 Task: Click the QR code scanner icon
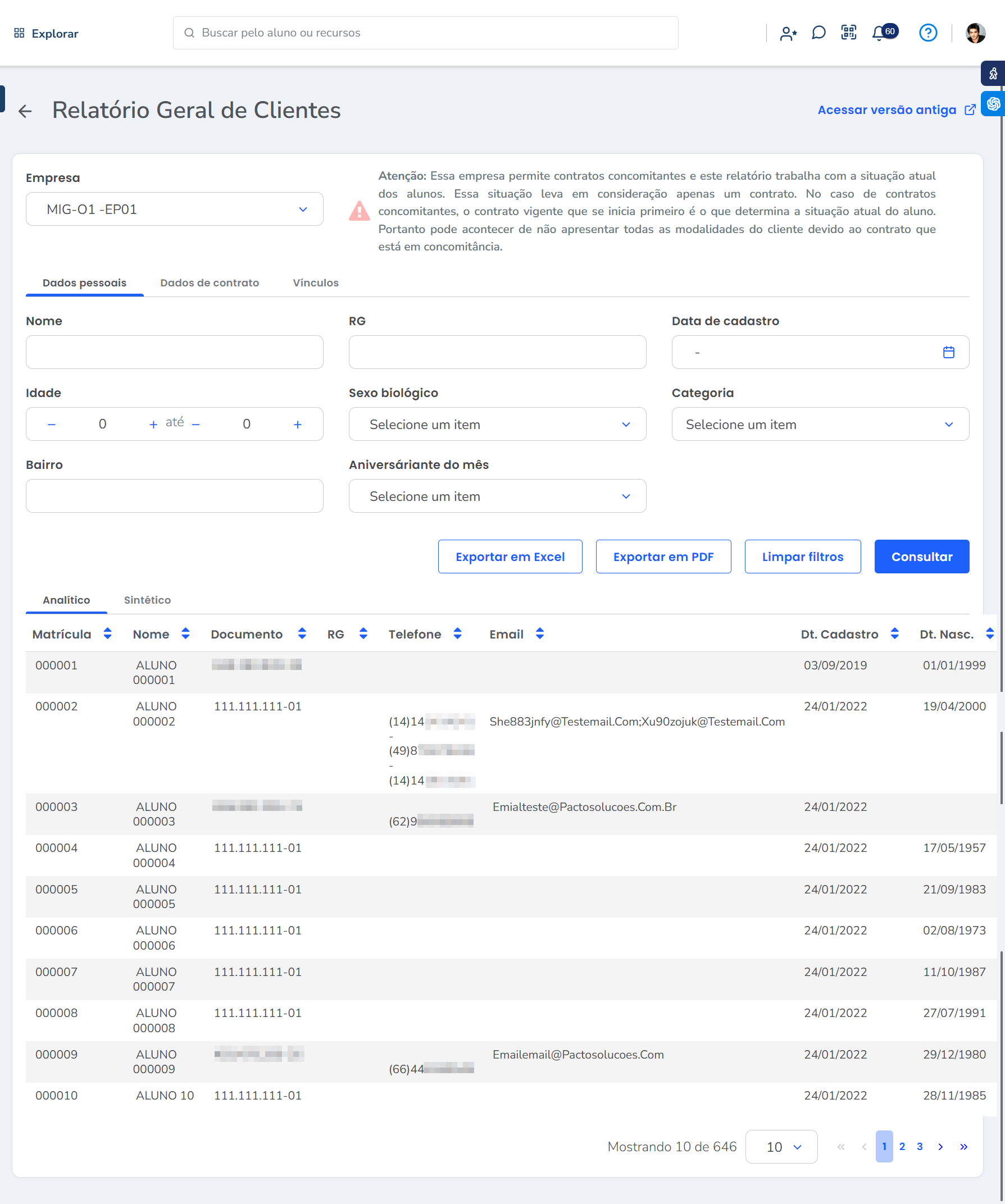848,33
